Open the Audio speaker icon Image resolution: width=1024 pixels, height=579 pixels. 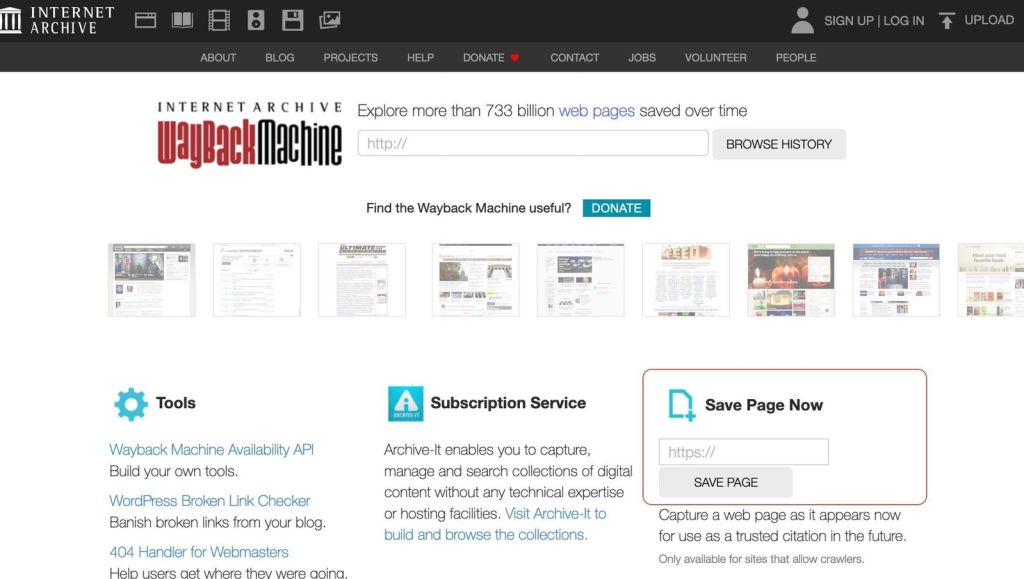pyautogui.click(x=256, y=20)
